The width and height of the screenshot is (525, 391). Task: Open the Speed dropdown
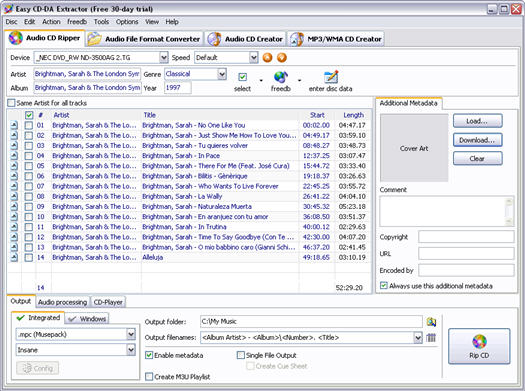click(x=254, y=58)
